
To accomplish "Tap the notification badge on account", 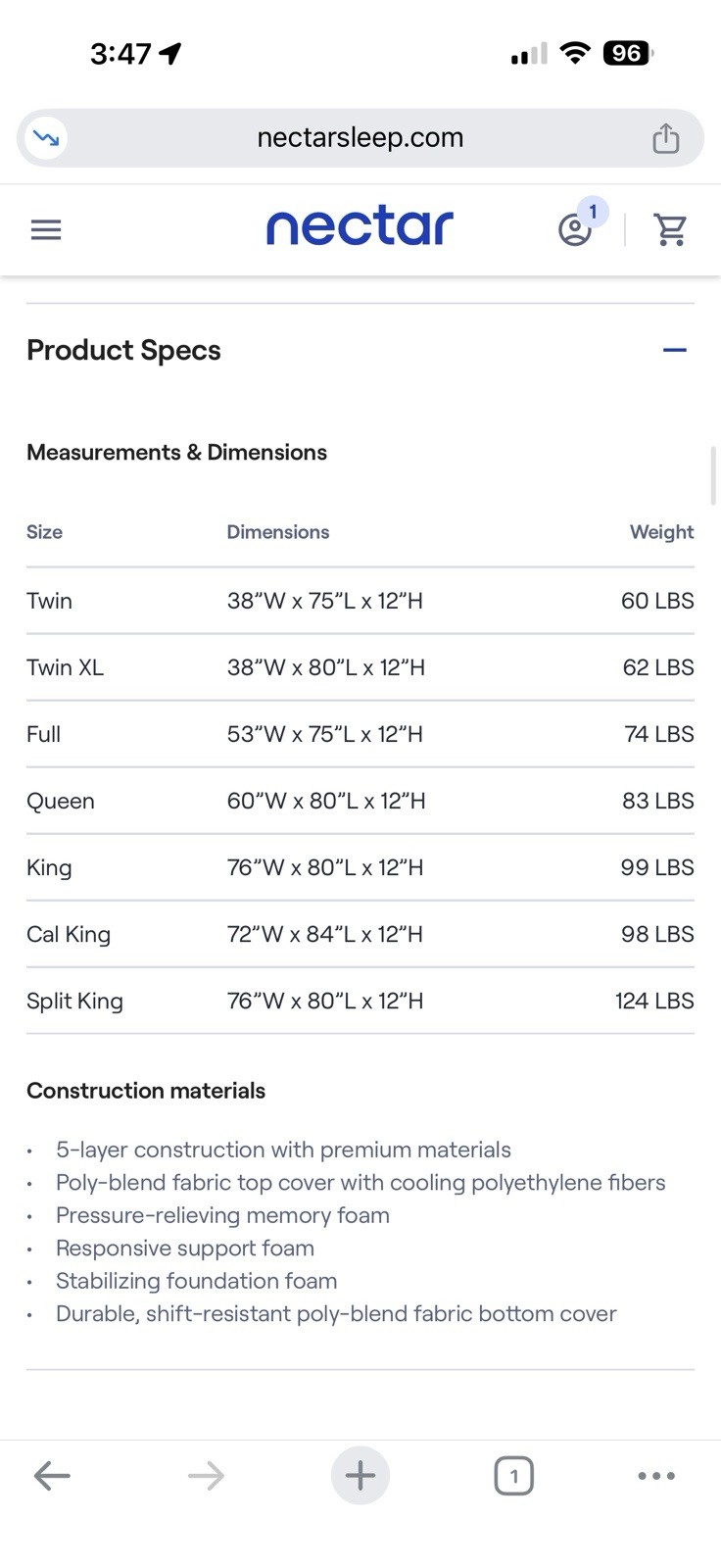I will click(593, 212).
